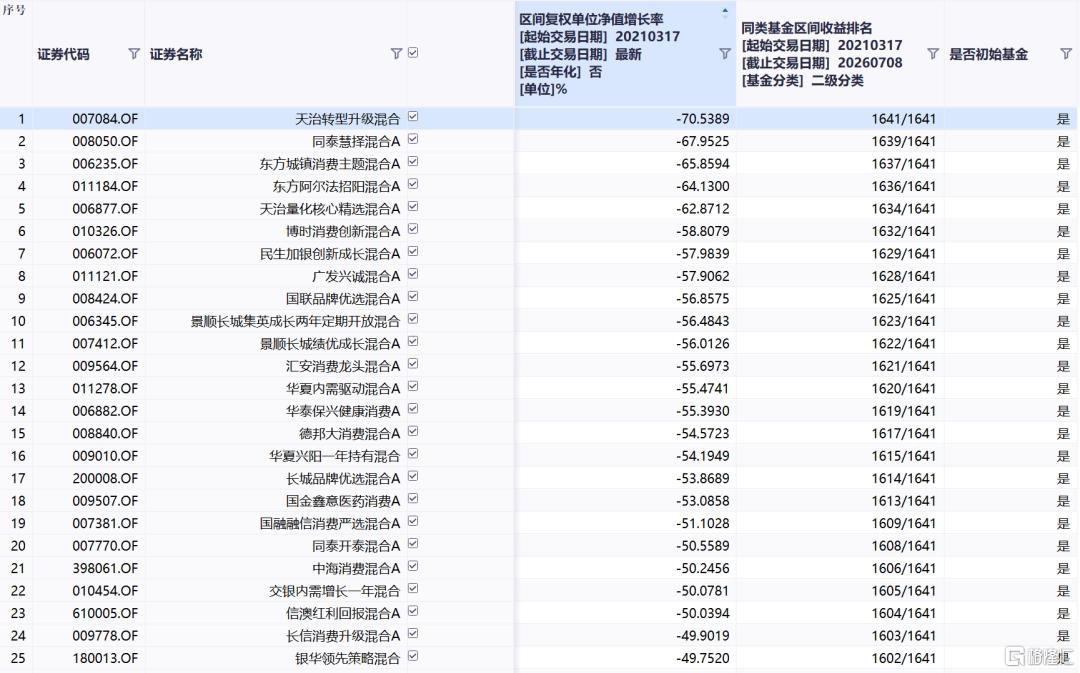The width and height of the screenshot is (1080, 673).
Task: Click ranking cell 1602/1641
Action: (x=903, y=659)
